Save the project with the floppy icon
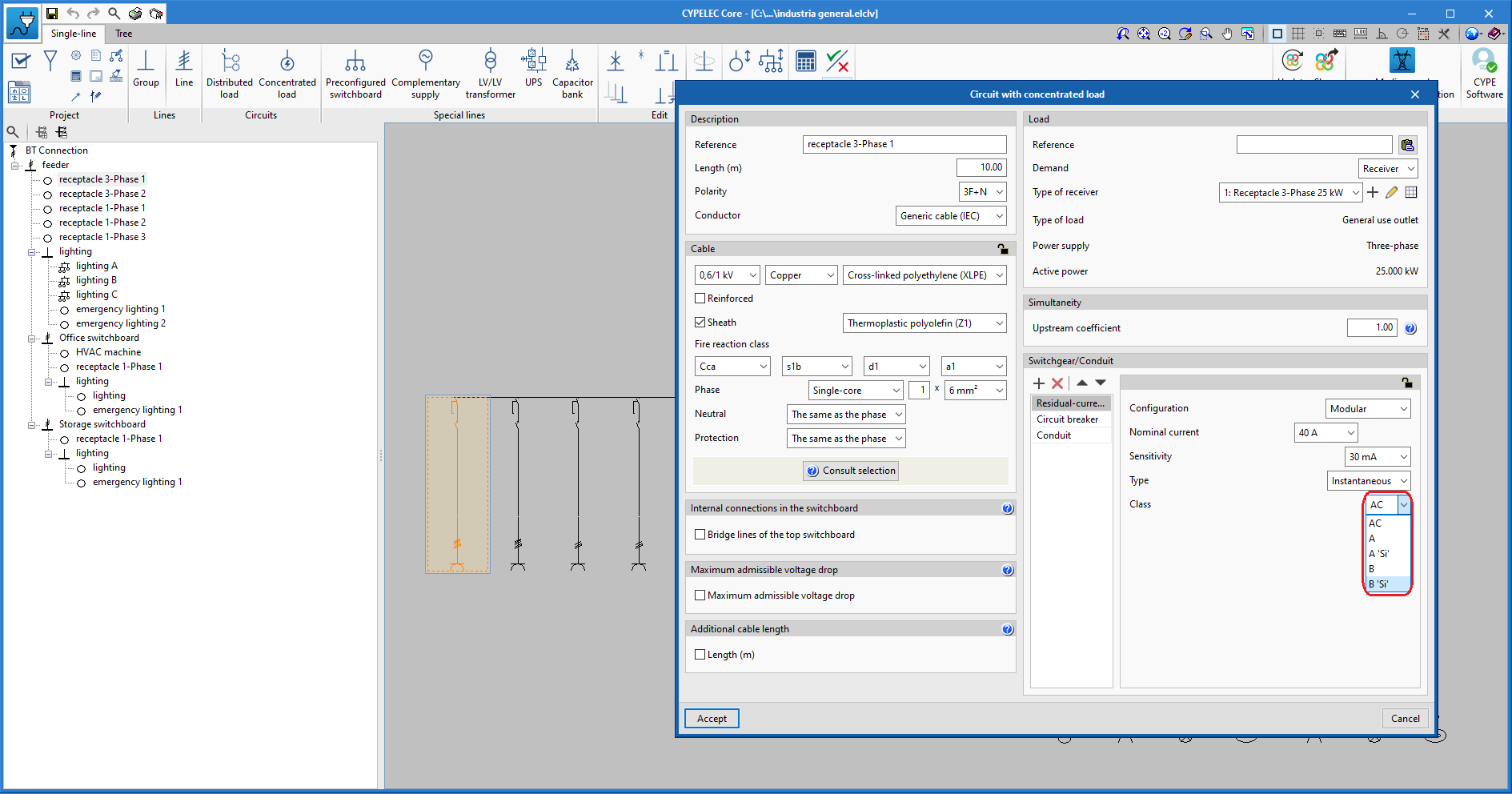 (x=52, y=13)
